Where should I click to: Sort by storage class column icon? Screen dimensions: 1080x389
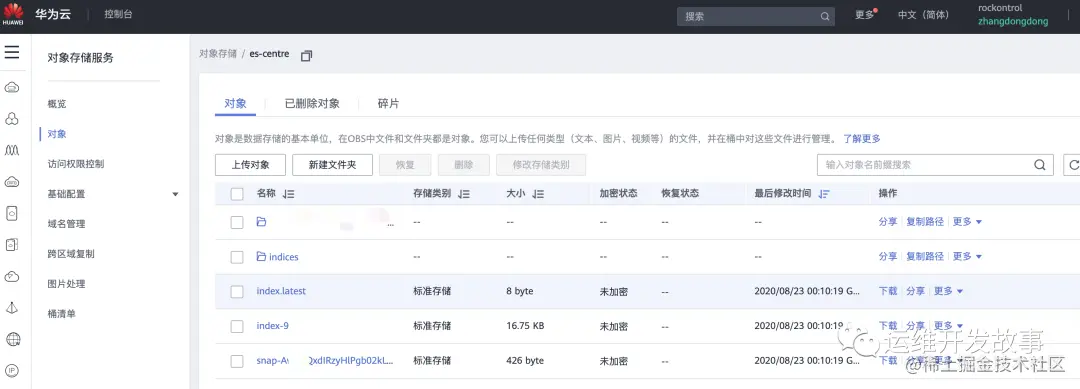464,194
